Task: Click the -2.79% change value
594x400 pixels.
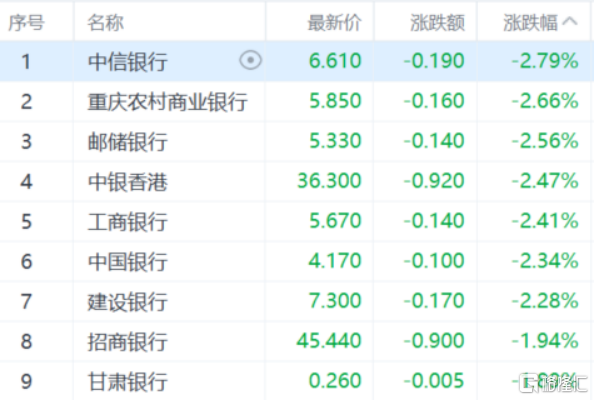Action: (x=545, y=61)
